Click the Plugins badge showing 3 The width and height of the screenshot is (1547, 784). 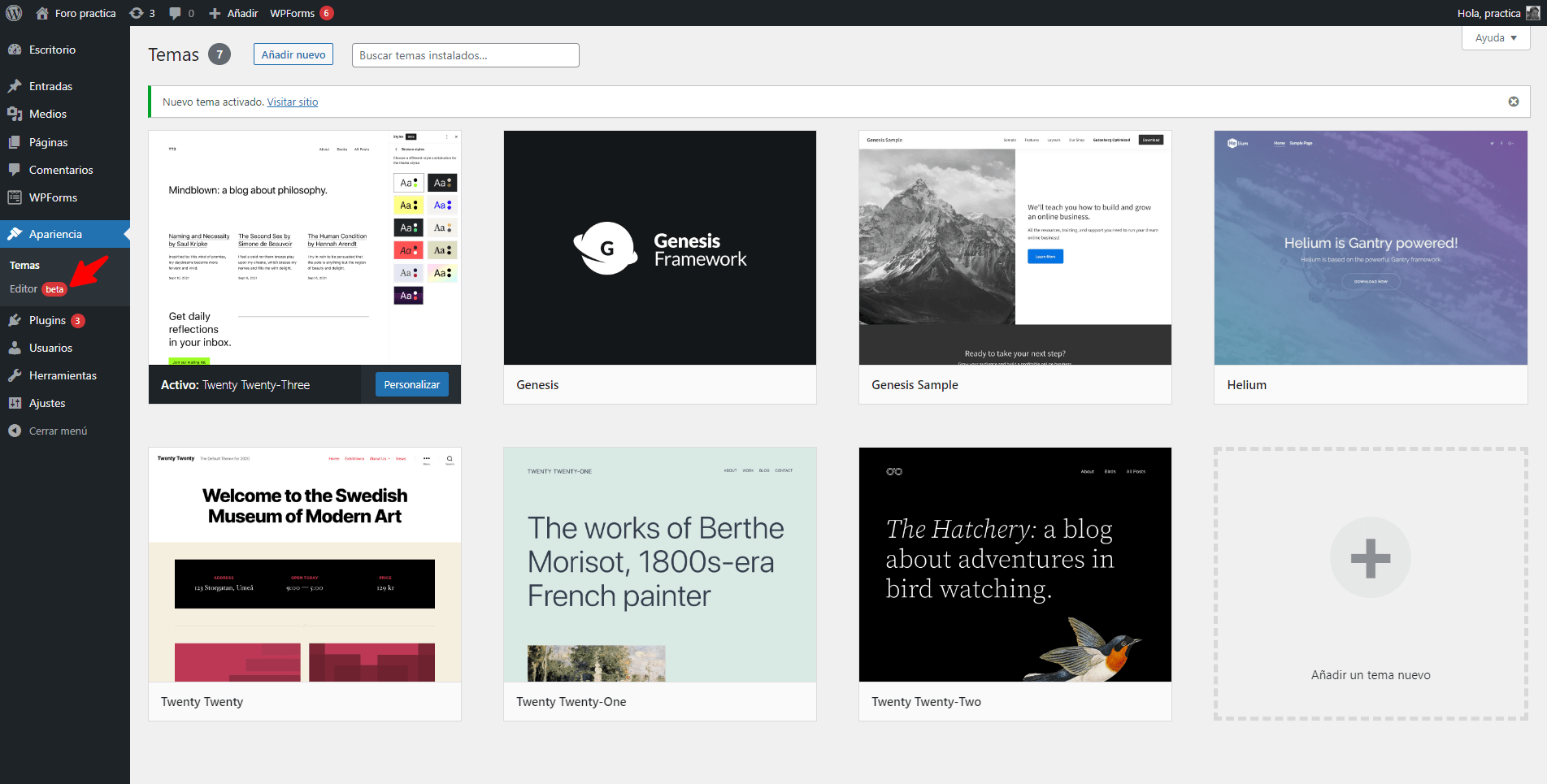78,321
